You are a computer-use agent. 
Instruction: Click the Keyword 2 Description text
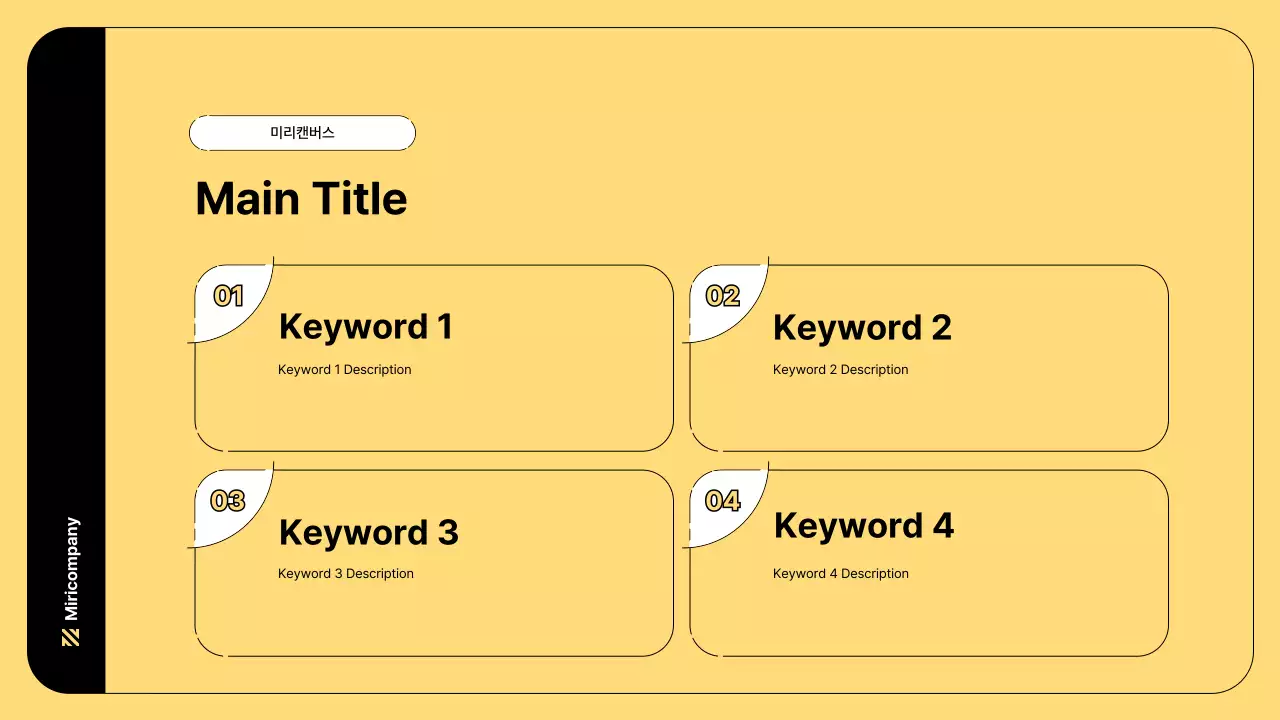[840, 370]
